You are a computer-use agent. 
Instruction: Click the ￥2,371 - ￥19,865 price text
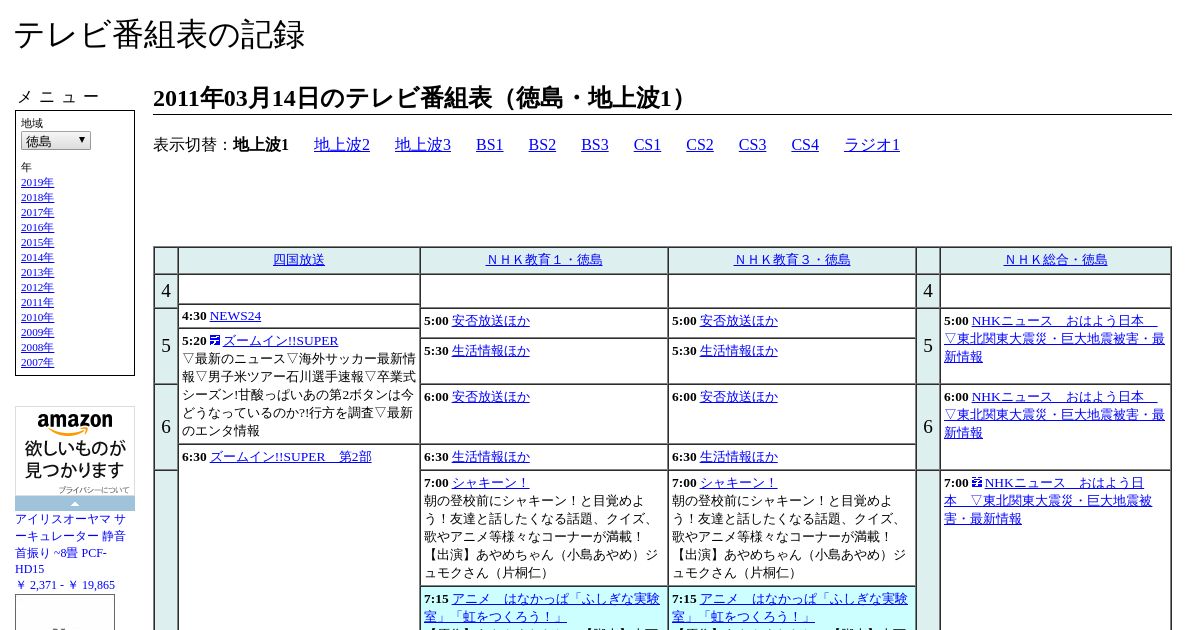[x=65, y=585]
